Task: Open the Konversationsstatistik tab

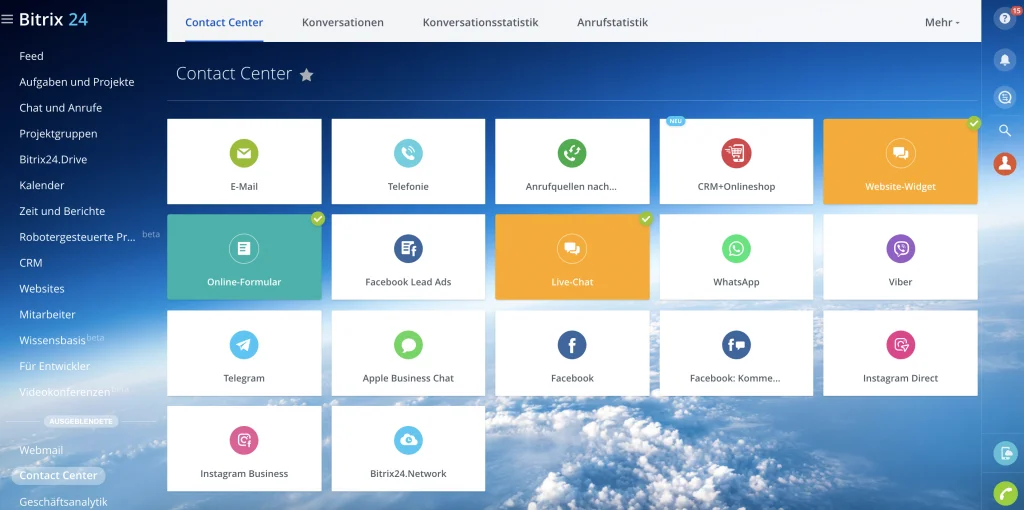Action: (x=481, y=22)
